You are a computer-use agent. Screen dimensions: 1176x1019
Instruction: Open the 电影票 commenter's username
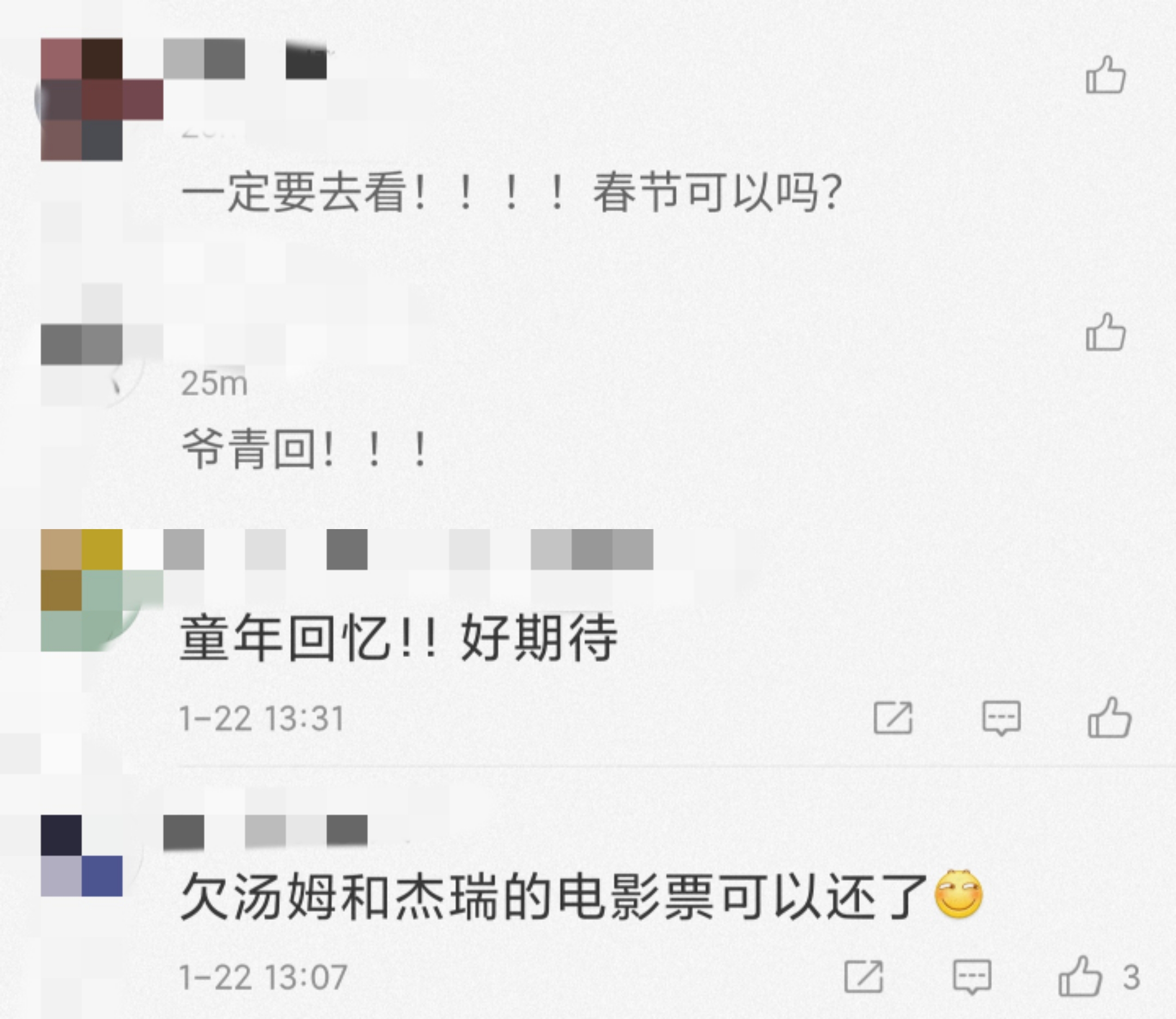(266, 832)
